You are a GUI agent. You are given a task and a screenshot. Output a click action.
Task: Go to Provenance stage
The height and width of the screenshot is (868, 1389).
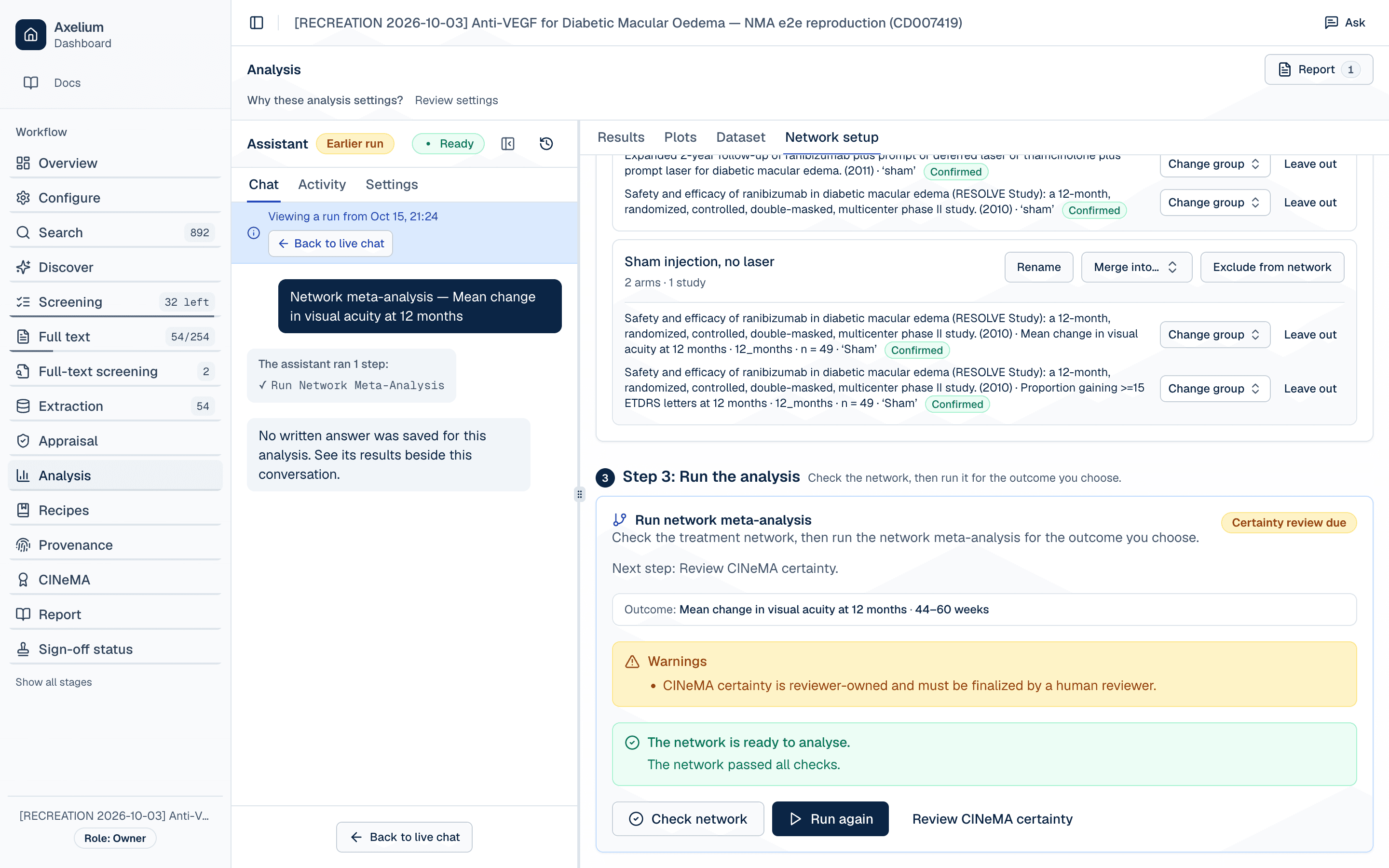coord(115,545)
